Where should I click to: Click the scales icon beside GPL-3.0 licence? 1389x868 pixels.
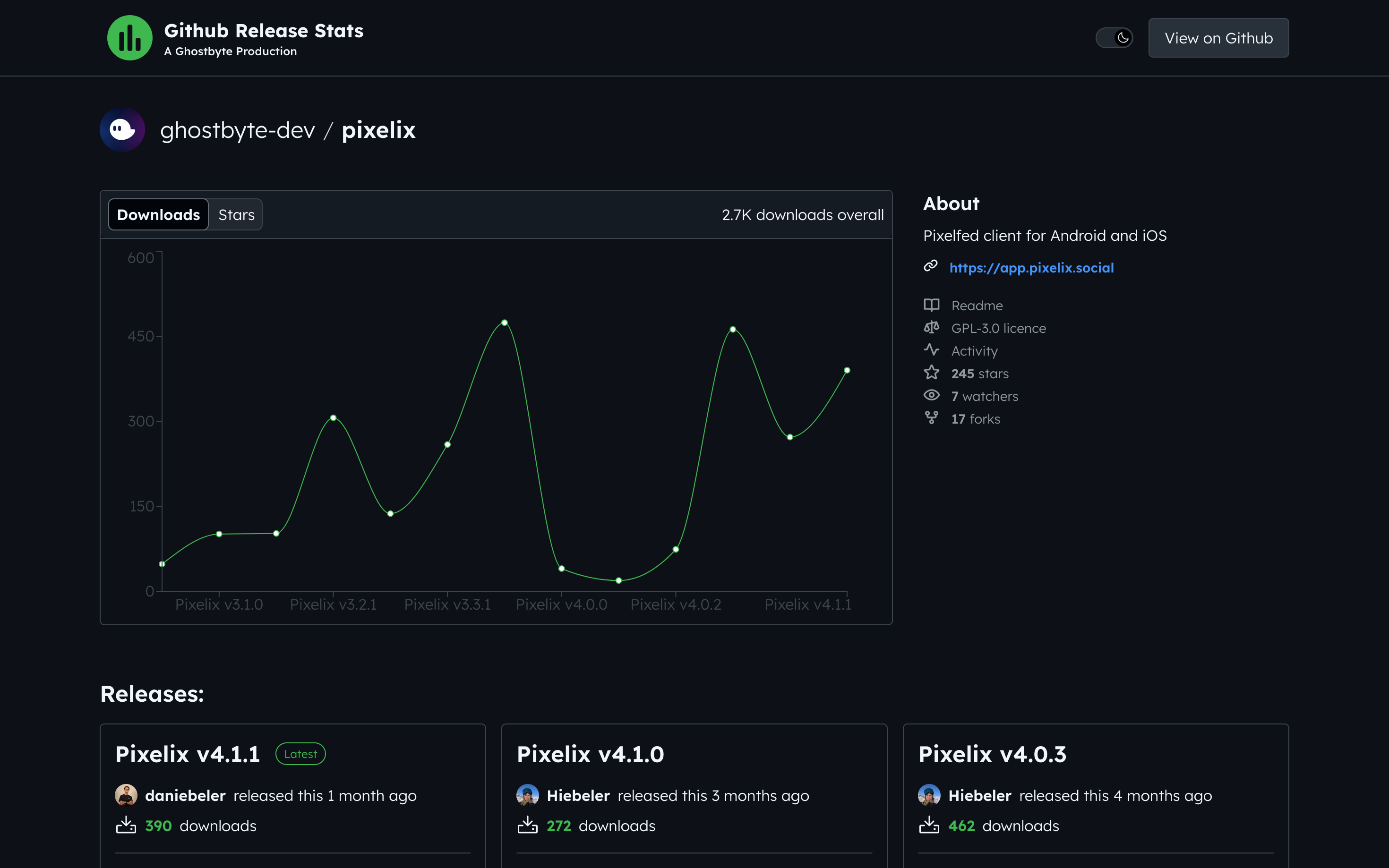[931, 328]
